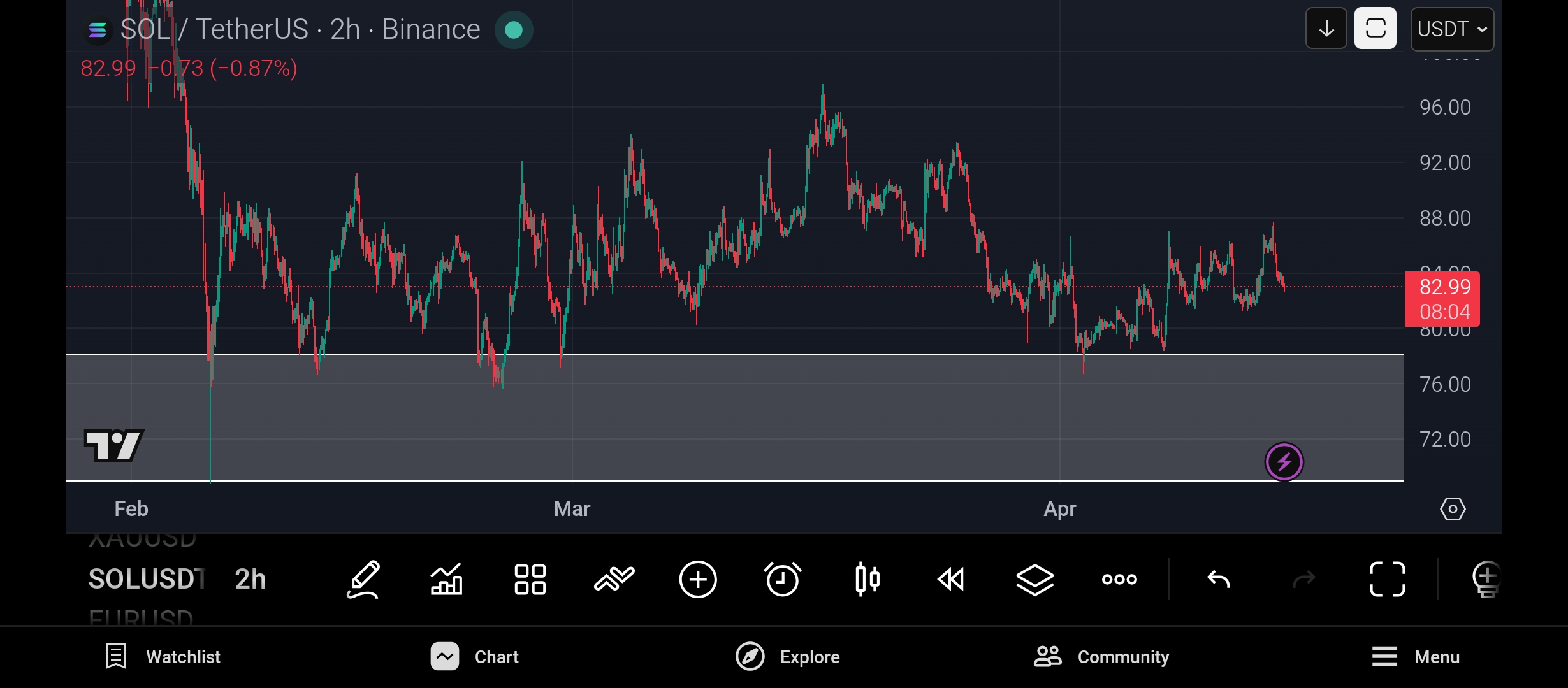Change chart type via the candlestick icon
This screenshot has height=688, width=1568.
click(x=867, y=579)
